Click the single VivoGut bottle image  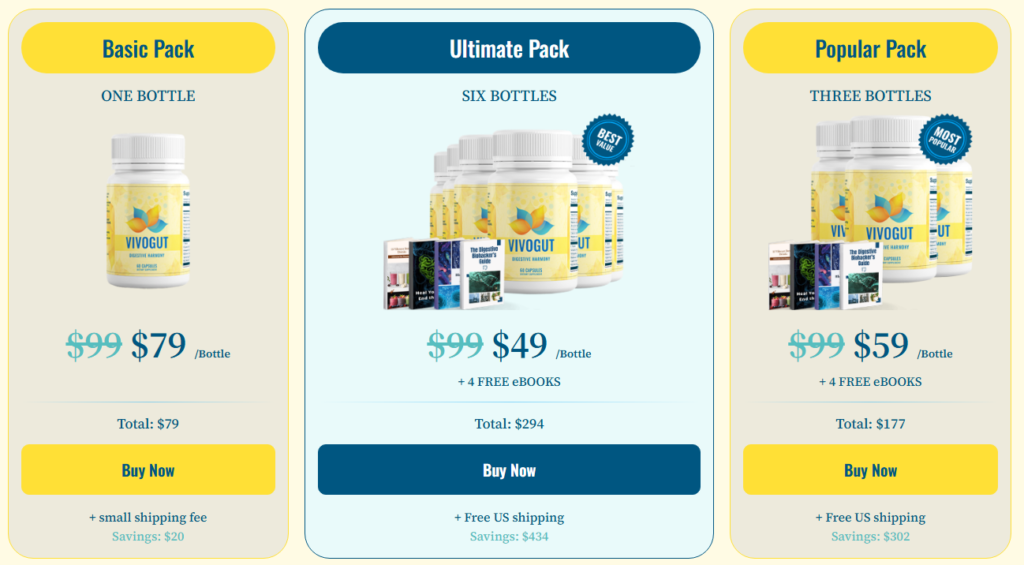(147, 211)
